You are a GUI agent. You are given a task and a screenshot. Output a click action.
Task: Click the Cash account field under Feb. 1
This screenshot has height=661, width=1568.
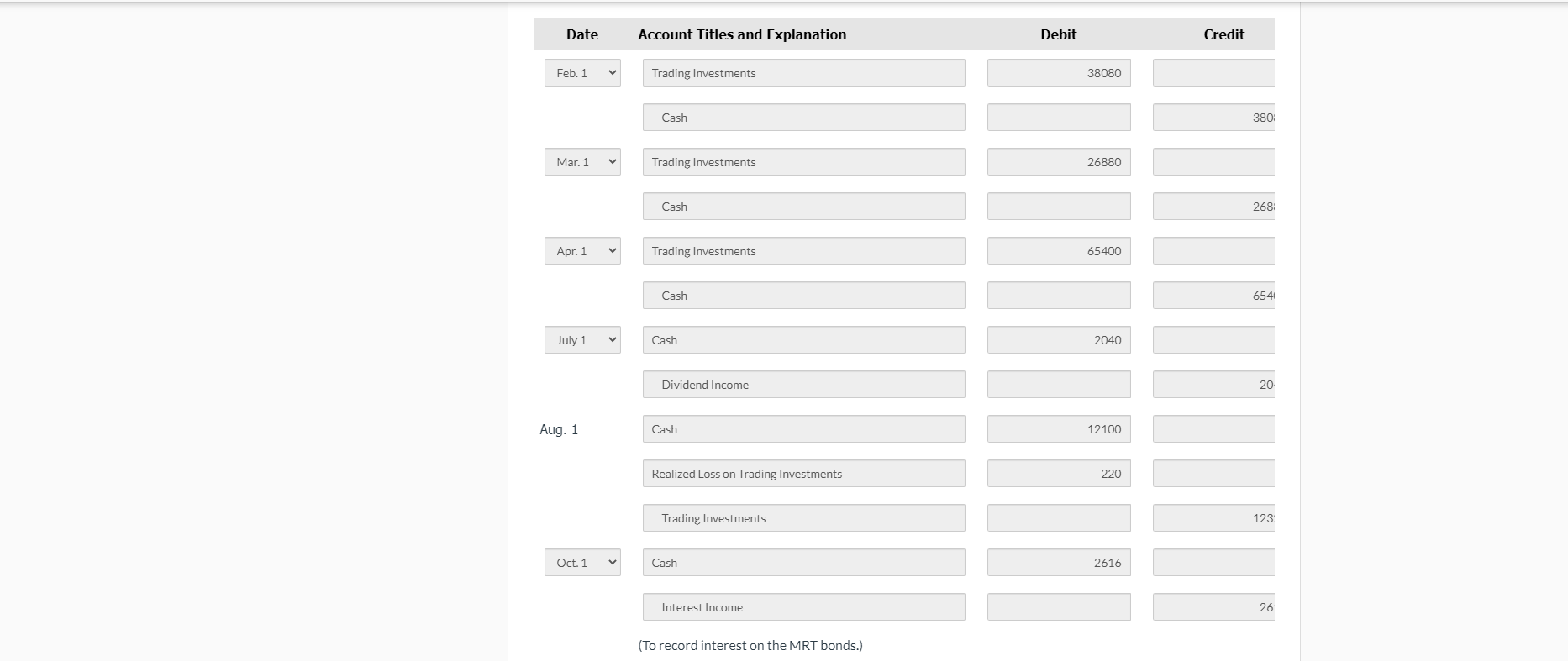pos(802,117)
